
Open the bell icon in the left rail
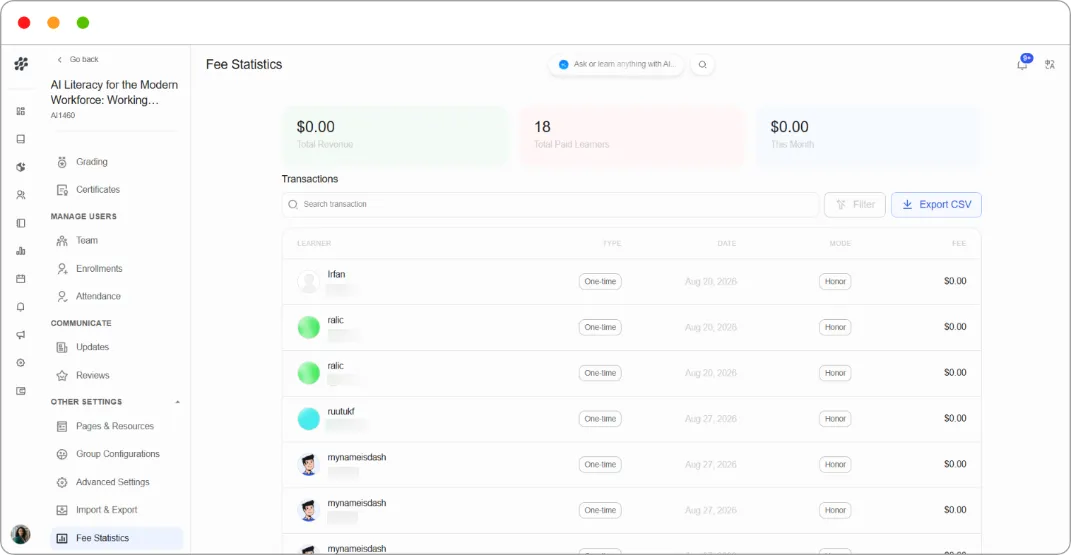[20, 307]
